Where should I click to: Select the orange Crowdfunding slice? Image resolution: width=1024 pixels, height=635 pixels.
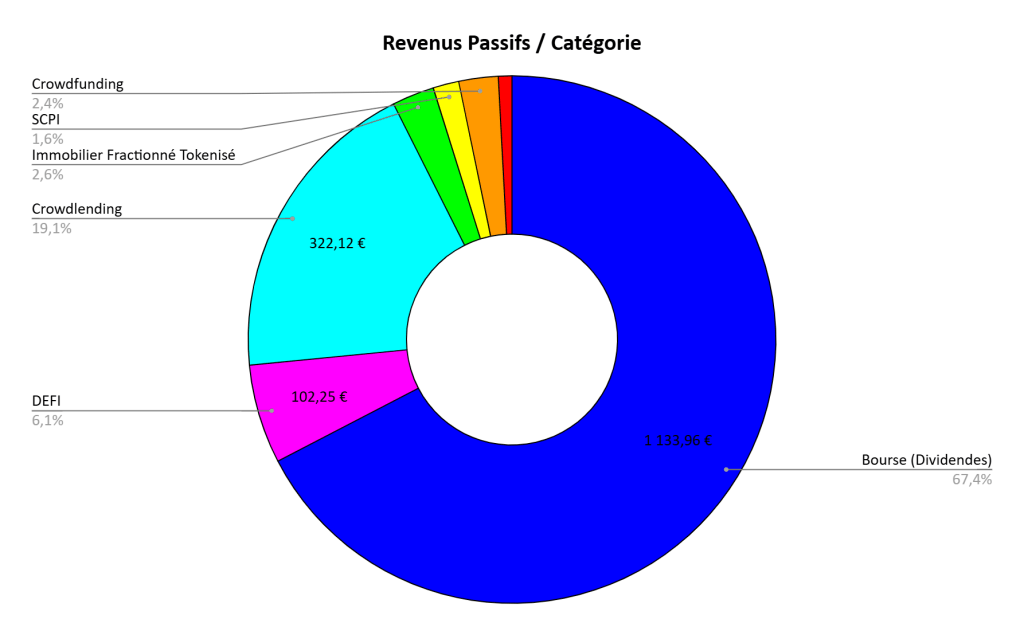[487, 157]
